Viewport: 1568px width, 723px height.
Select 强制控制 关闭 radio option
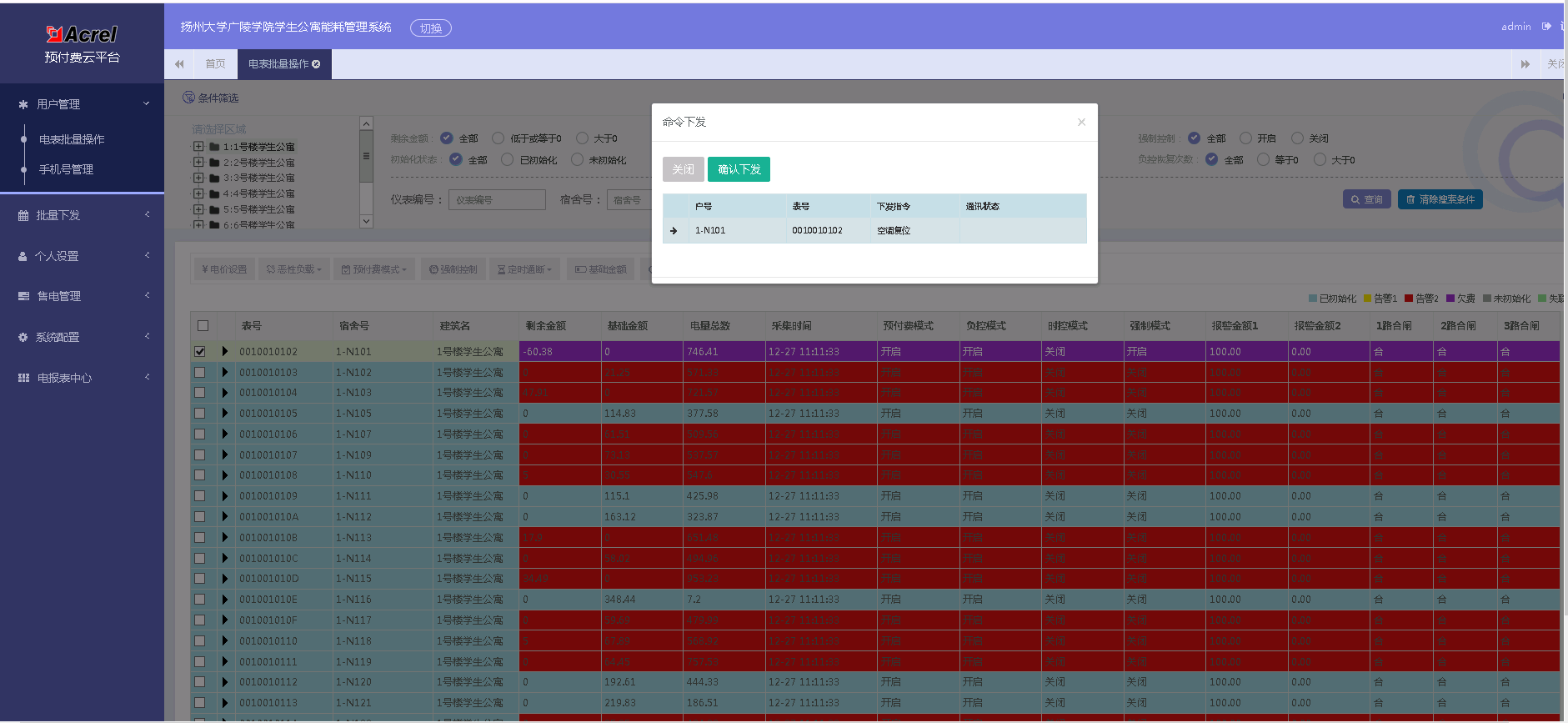[1297, 138]
